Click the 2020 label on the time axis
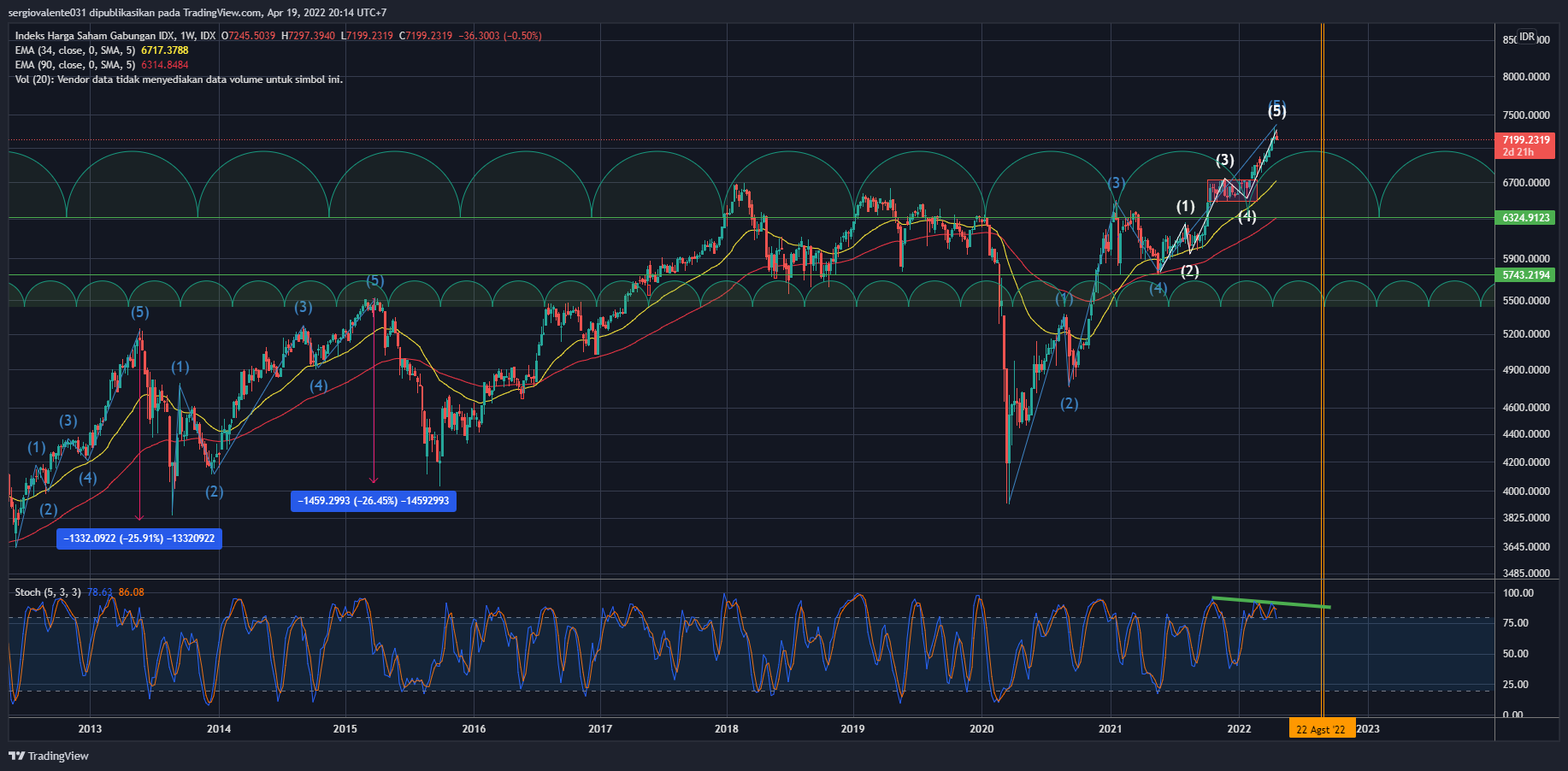 (981, 729)
